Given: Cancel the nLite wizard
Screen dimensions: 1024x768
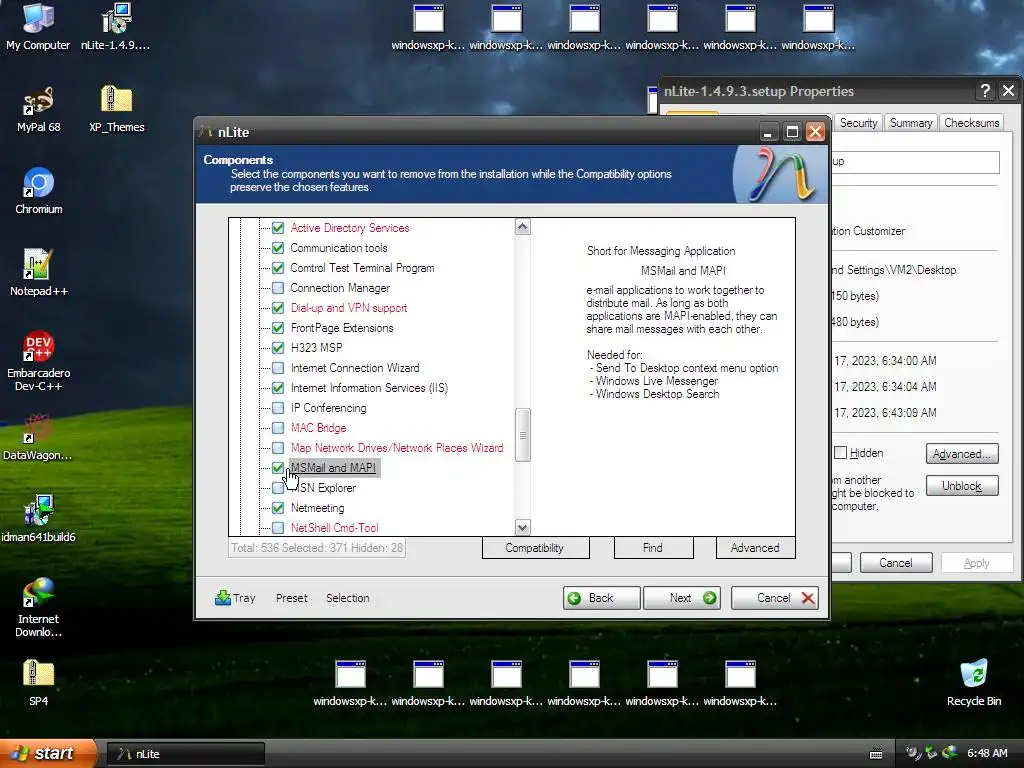Looking at the screenshot, I should coord(775,598).
